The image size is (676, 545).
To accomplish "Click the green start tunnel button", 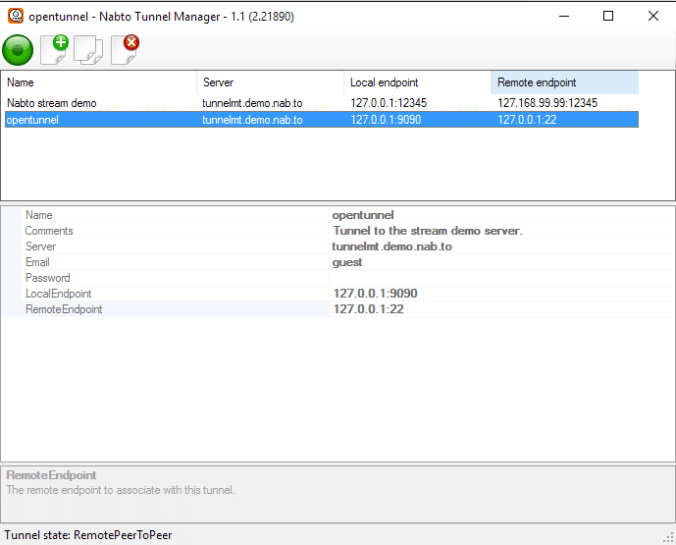I will pyautogui.click(x=18, y=50).
